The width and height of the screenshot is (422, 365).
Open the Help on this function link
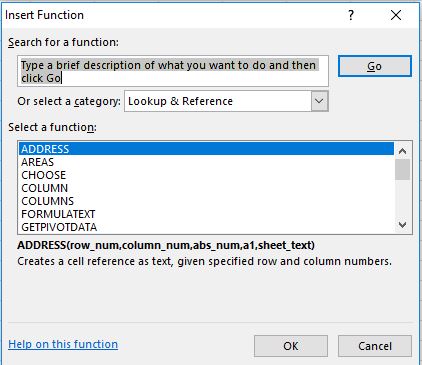click(x=63, y=344)
